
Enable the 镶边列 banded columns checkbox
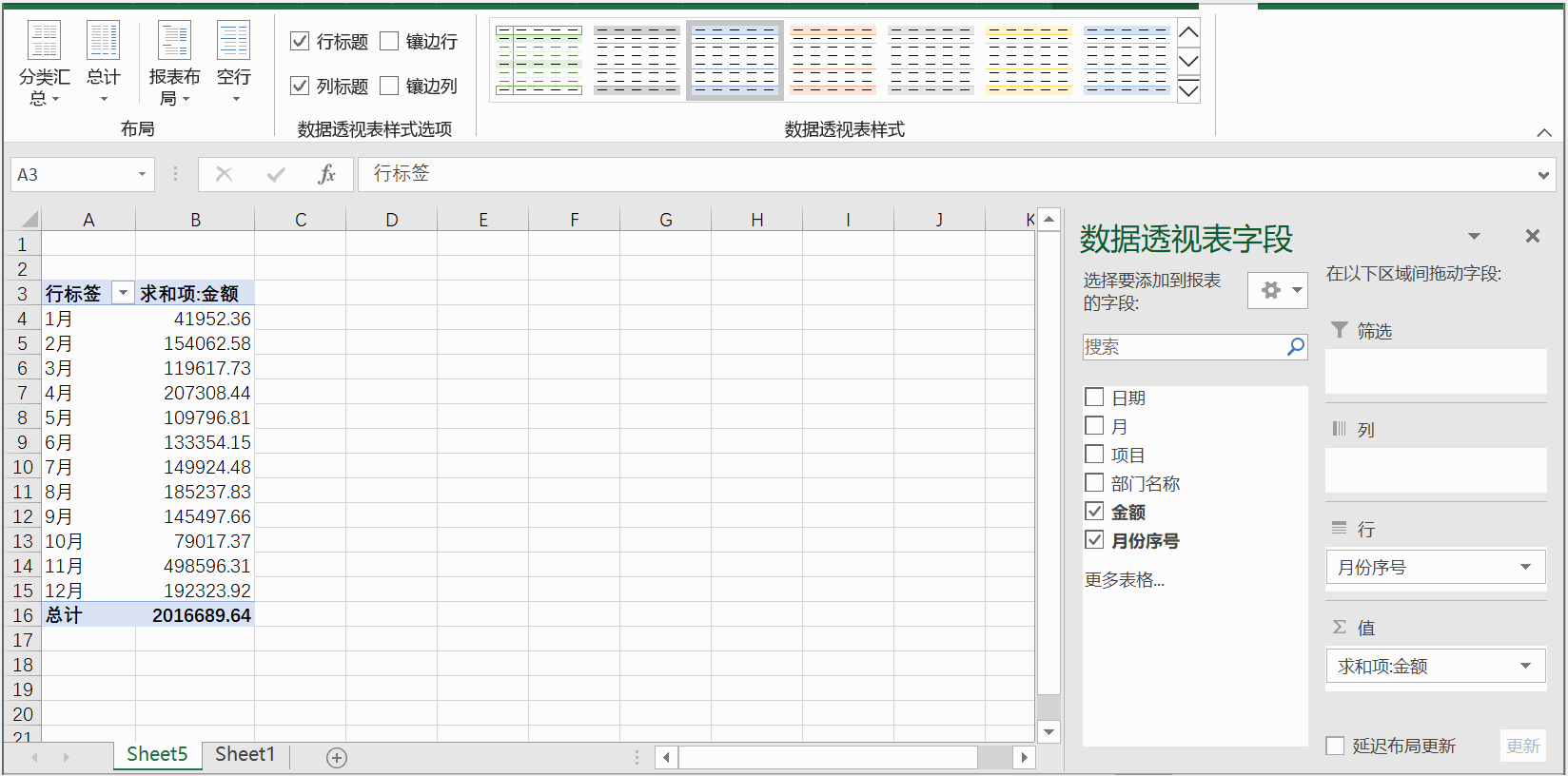pyautogui.click(x=389, y=86)
